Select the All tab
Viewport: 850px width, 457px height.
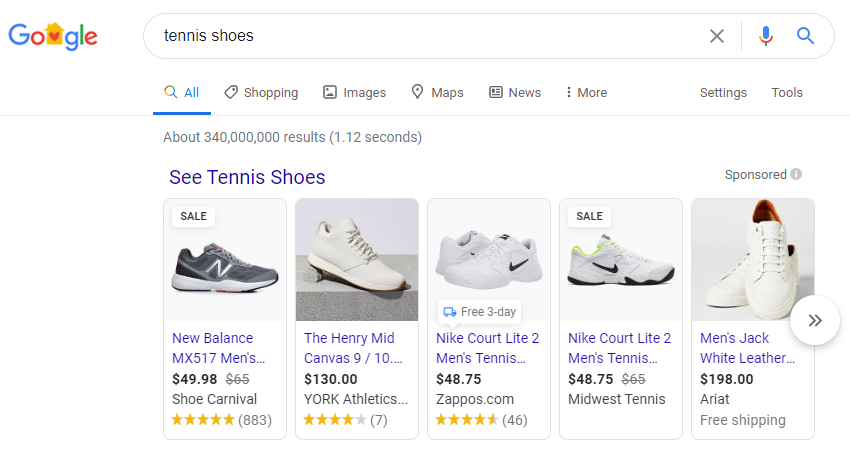click(182, 93)
